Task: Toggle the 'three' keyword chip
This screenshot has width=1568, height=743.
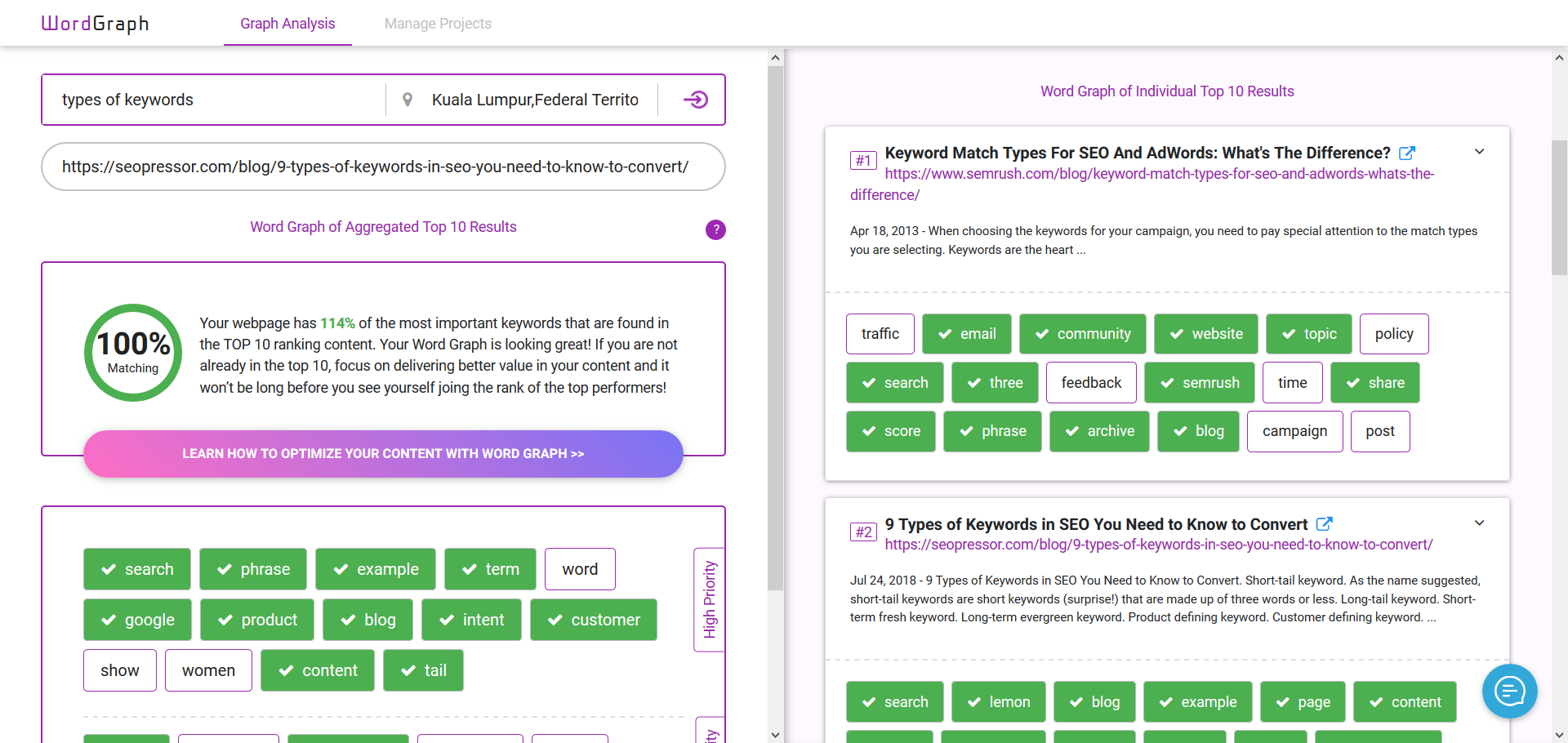Action: click(995, 383)
